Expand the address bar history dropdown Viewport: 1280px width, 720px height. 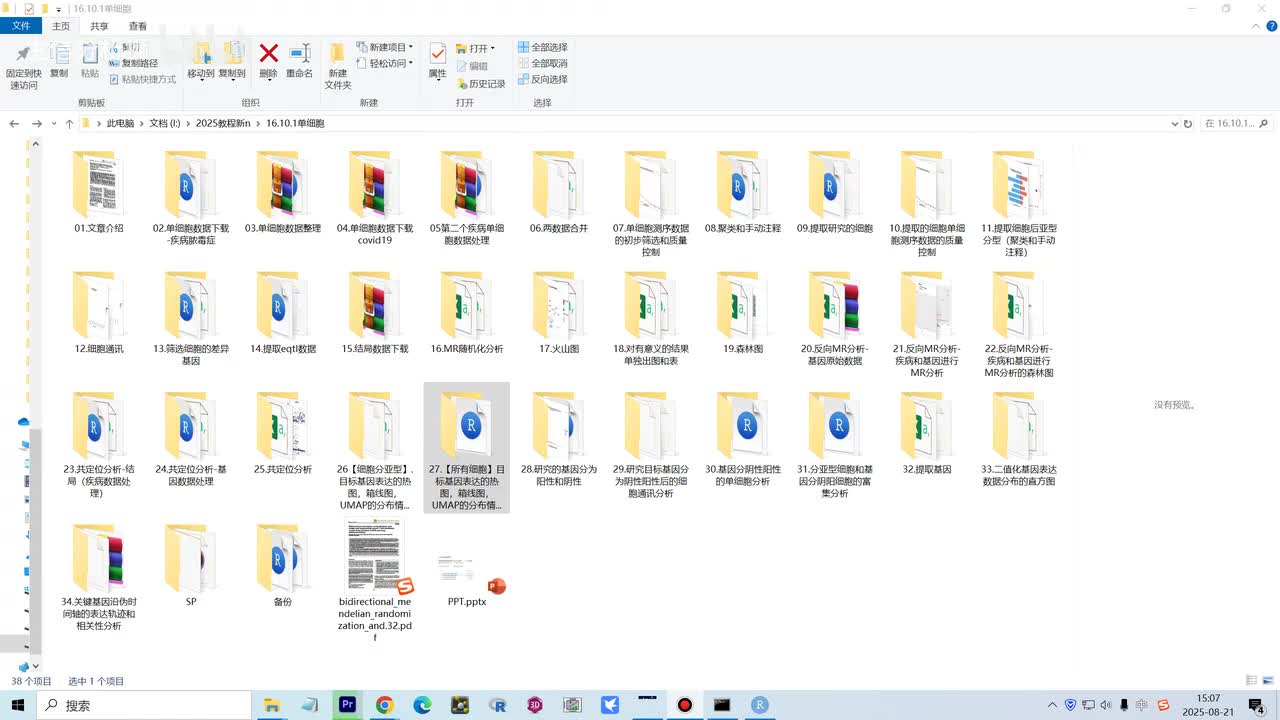[1174, 124]
